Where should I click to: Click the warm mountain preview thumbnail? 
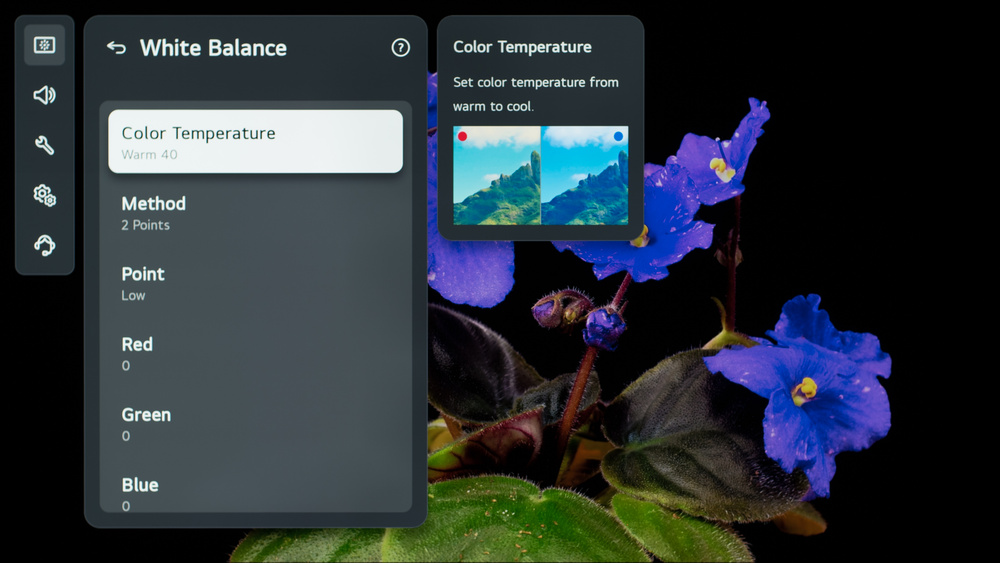pyautogui.click(x=497, y=175)
